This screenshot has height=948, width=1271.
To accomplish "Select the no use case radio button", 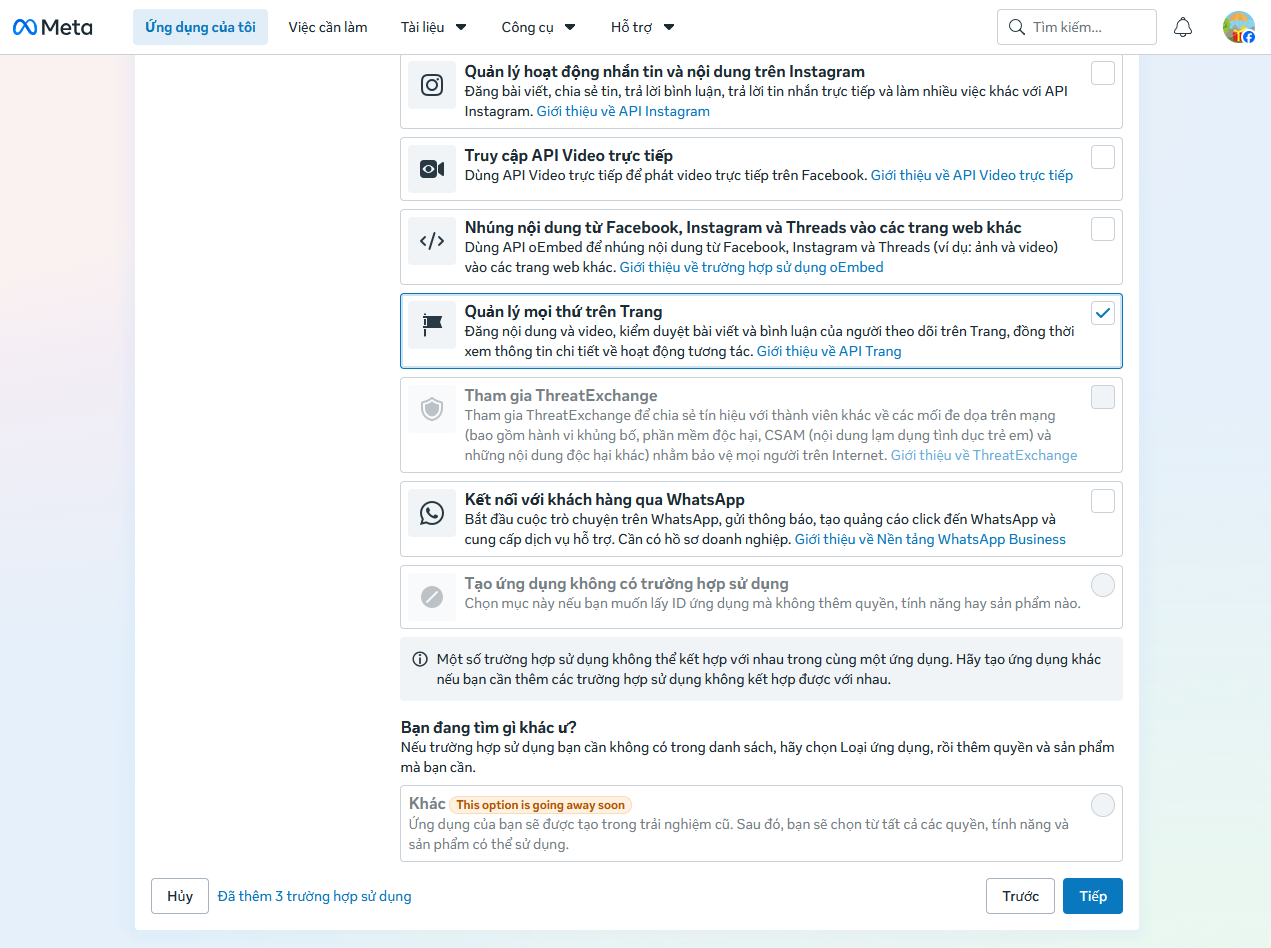I will [x=1103, y=585].
